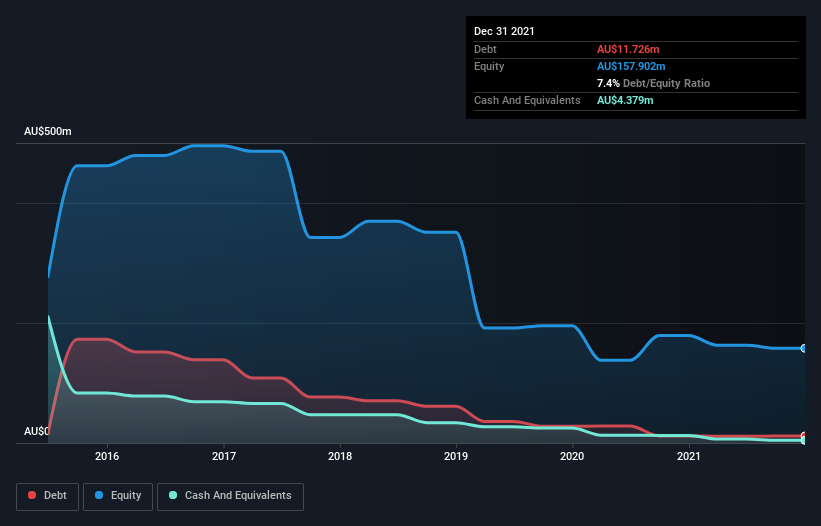Click the red Debt legend dot
Screen dimensions: 821x526
click(32, 495)
